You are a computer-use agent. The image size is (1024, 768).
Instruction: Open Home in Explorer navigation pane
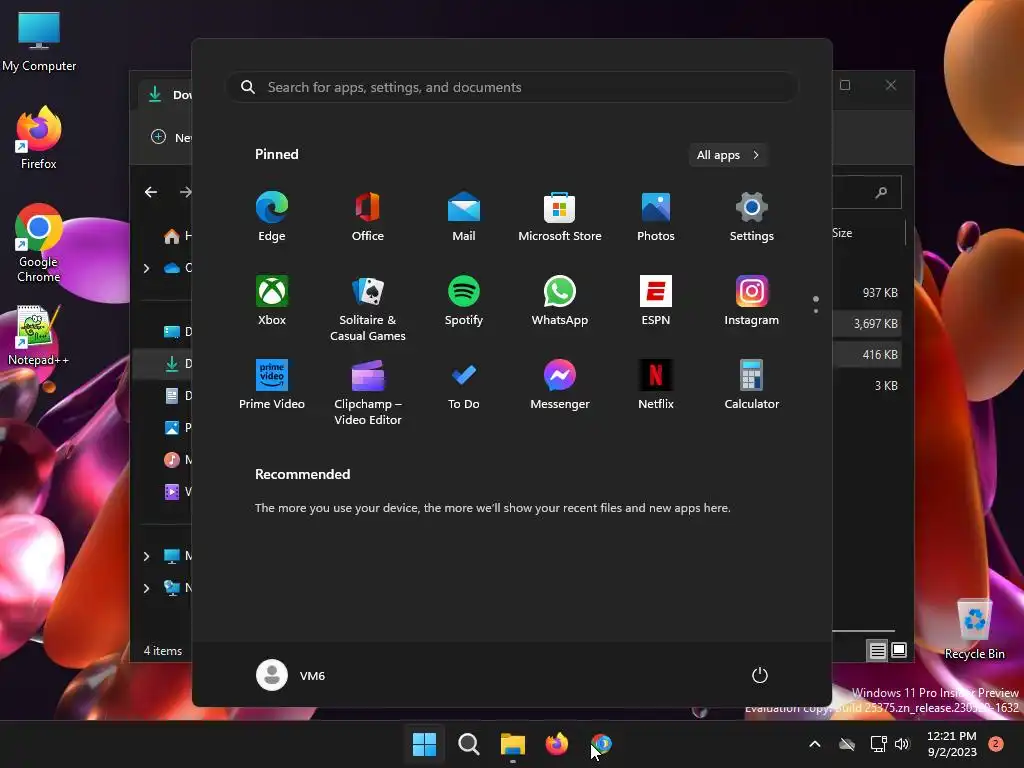coord(176,236)
